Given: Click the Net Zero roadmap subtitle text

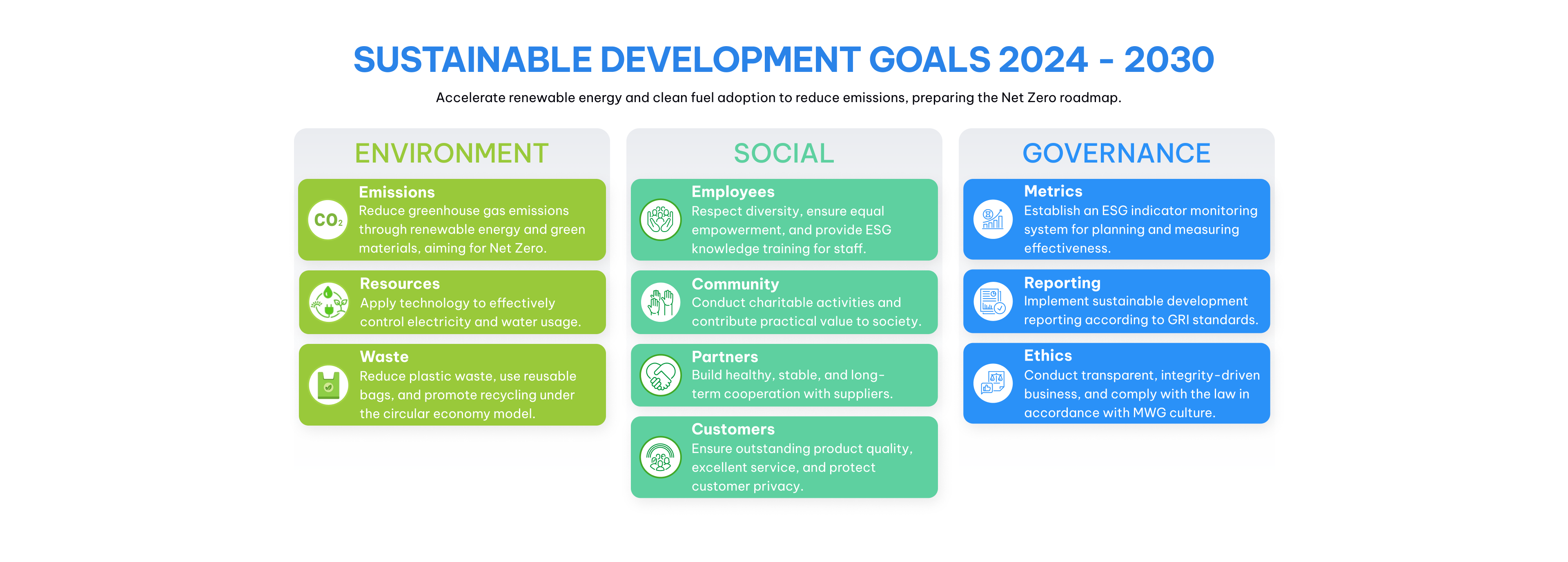Looking at the screenshot, I should (778, 98).
